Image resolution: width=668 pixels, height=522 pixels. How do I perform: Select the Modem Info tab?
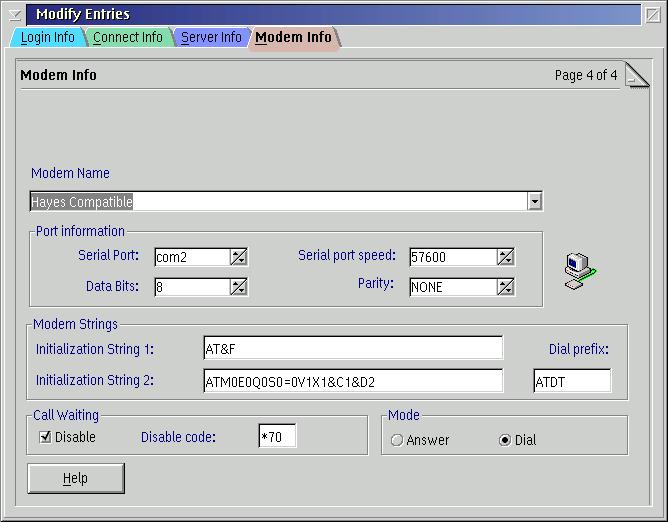(294, 37)
